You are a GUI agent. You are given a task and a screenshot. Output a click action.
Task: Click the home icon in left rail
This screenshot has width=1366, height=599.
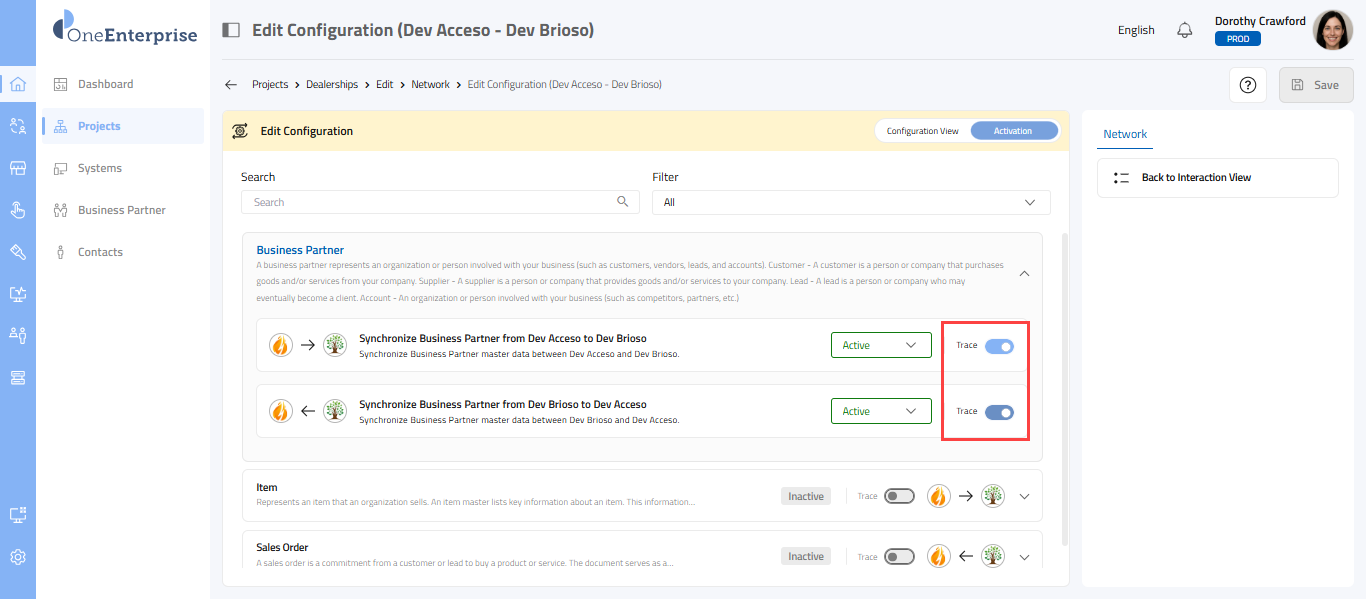[x=17, y=84]
